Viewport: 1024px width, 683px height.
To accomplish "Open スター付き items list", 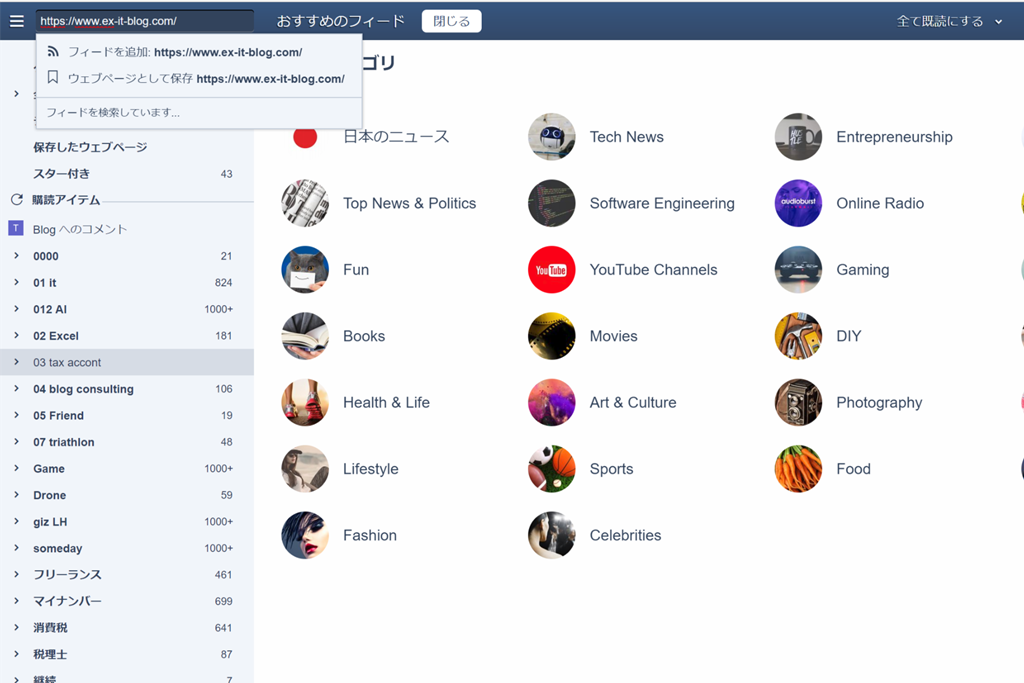I will click(x=62, y=174).
